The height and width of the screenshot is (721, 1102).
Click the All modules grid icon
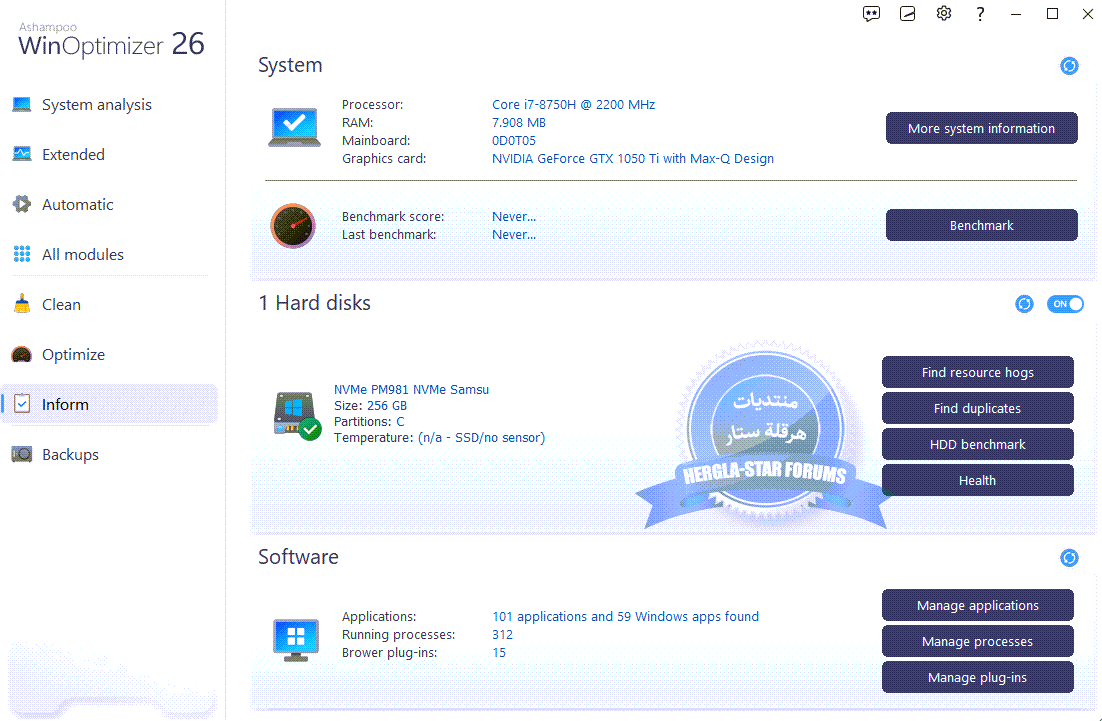point(22,254)
